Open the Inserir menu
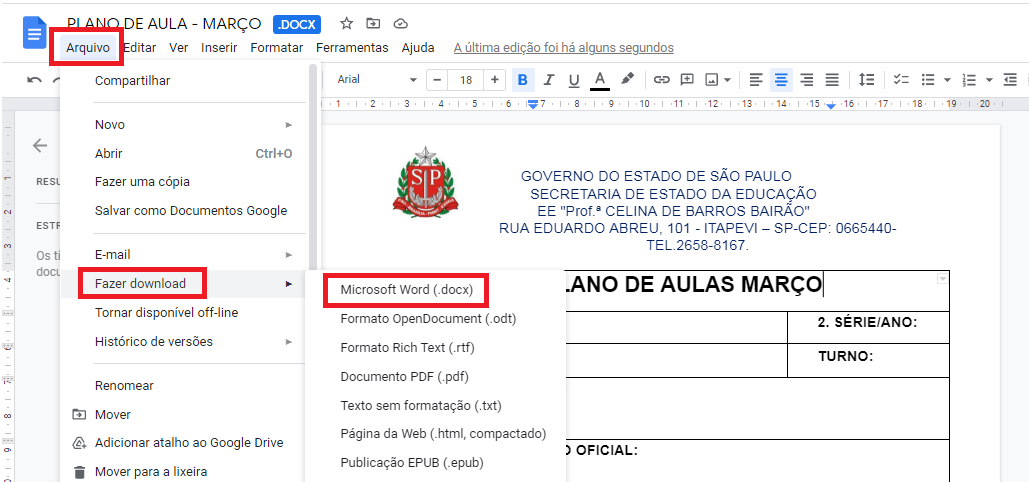 pyautogui.click(x=219, y=47)
